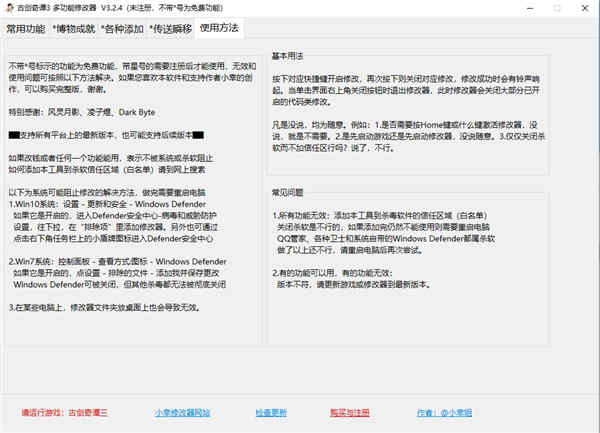The width and height of the screenshot is (600, 433).
Task: Click the red 请运行游戏: 古剑奇谭三 status text
Action: [65, 413]
